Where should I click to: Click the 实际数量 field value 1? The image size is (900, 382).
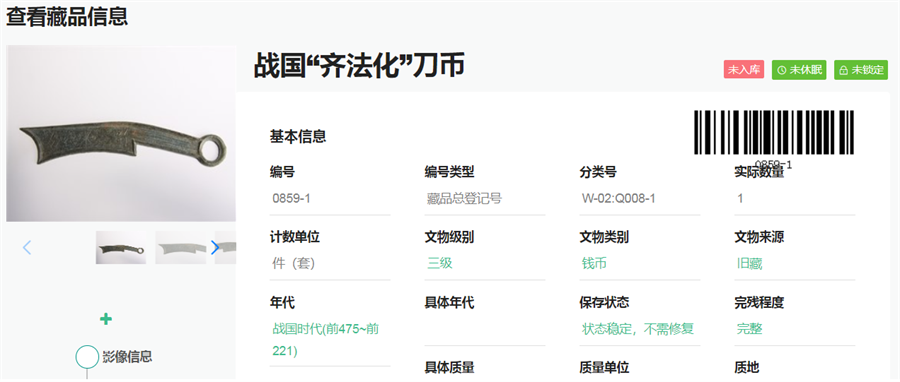[795, 199]
